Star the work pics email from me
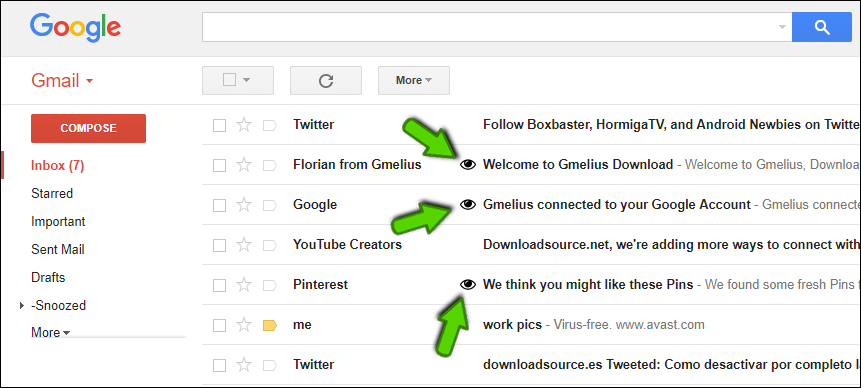Viewport: 861px width, 388px height. click(243, 325)
